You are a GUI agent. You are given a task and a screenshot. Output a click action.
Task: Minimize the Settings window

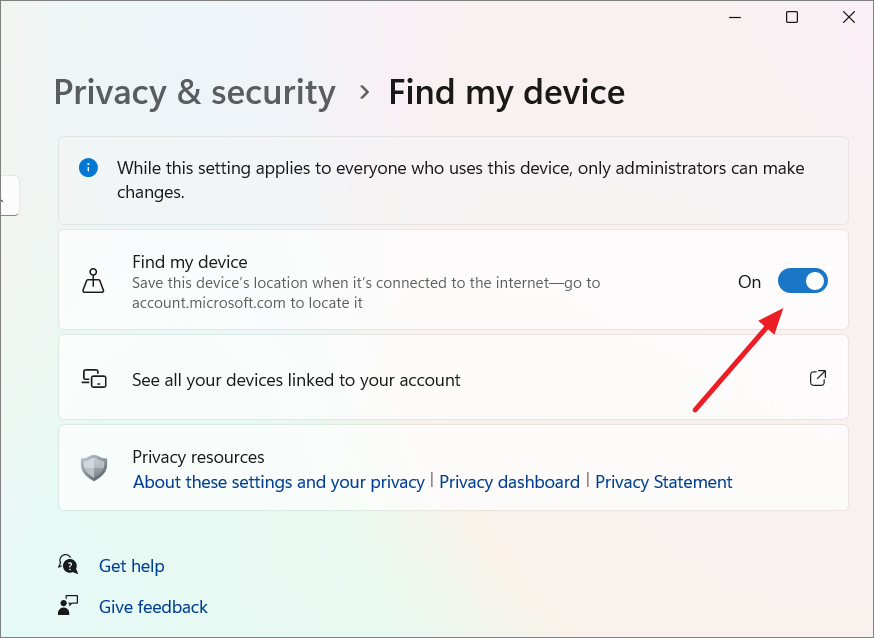point(735,17)
